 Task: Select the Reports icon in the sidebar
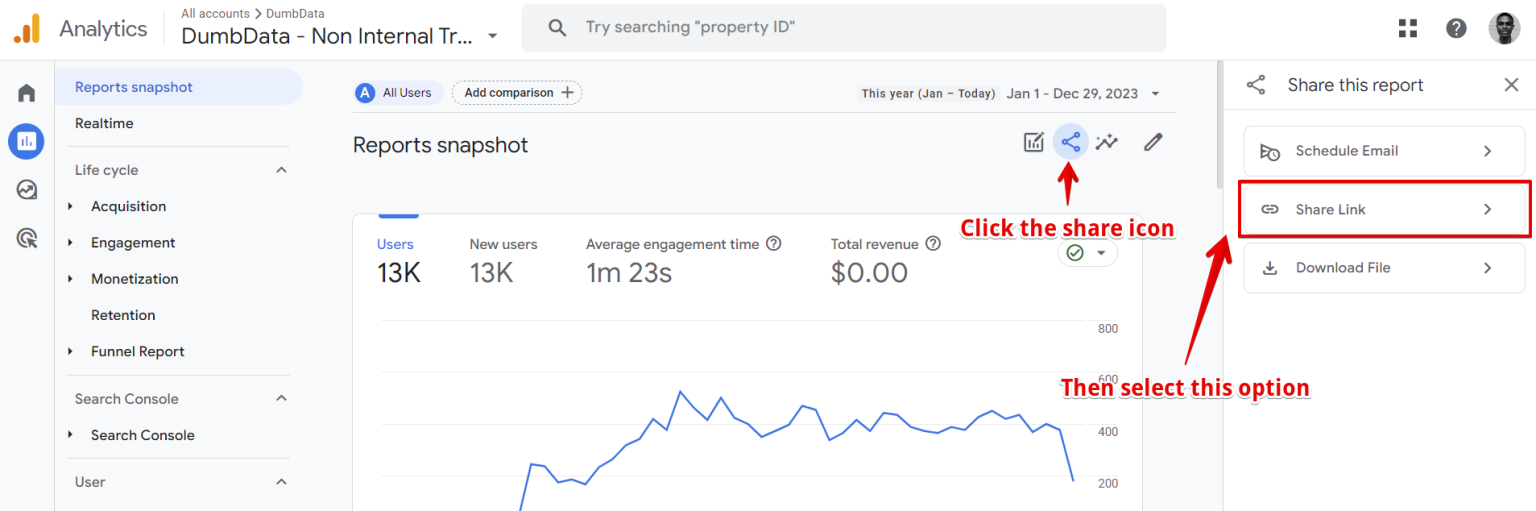point(26,141)
